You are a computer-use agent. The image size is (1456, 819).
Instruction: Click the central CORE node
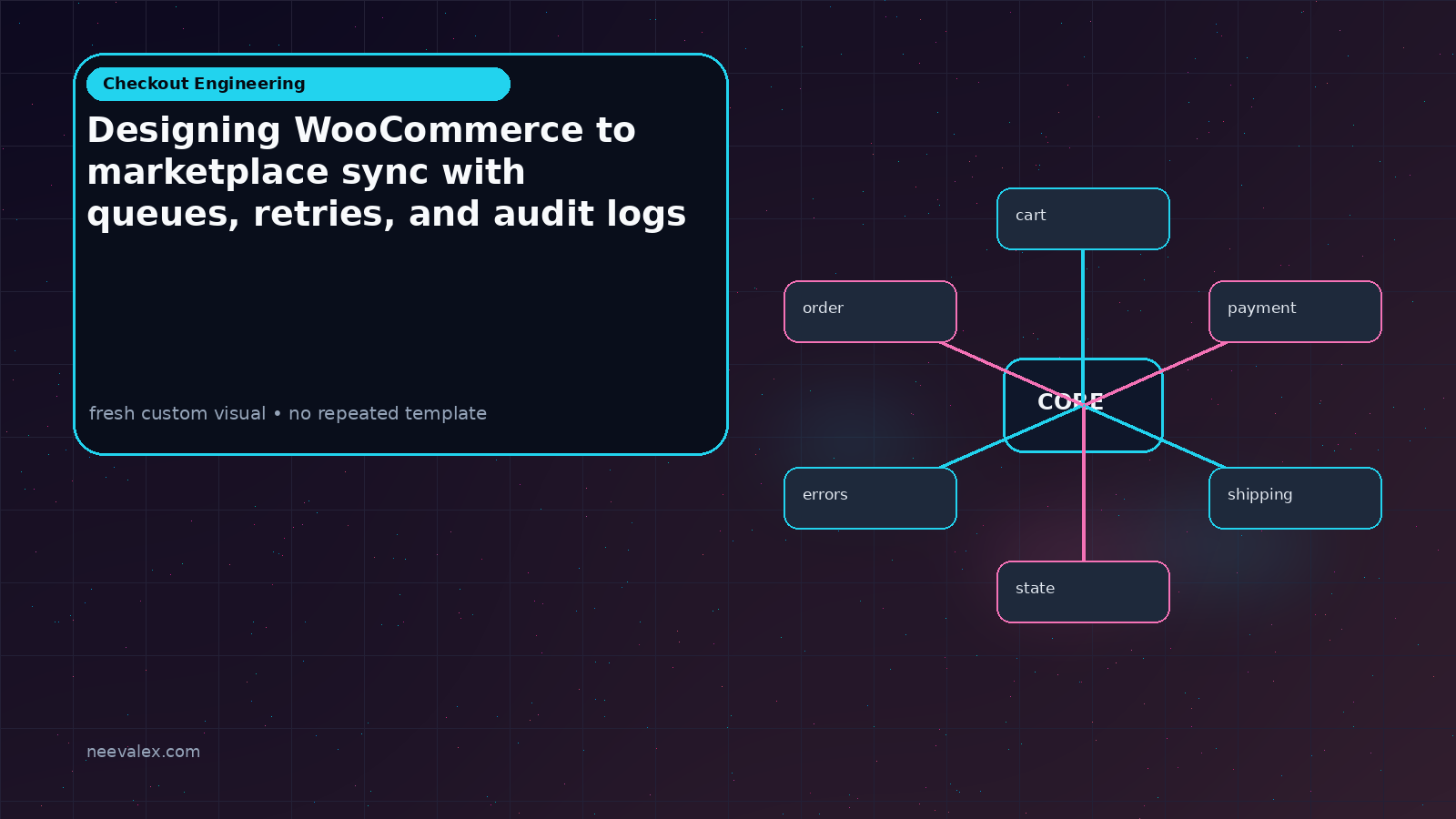click(1083, 405)
